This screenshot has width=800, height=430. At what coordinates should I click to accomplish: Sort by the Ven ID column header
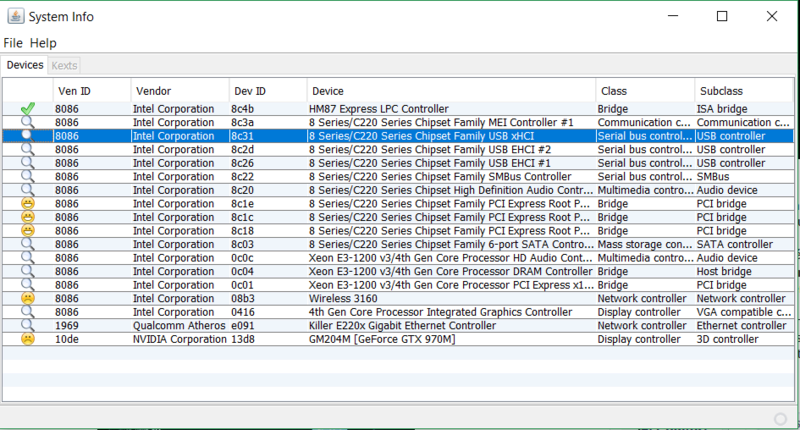pos(92,91)
